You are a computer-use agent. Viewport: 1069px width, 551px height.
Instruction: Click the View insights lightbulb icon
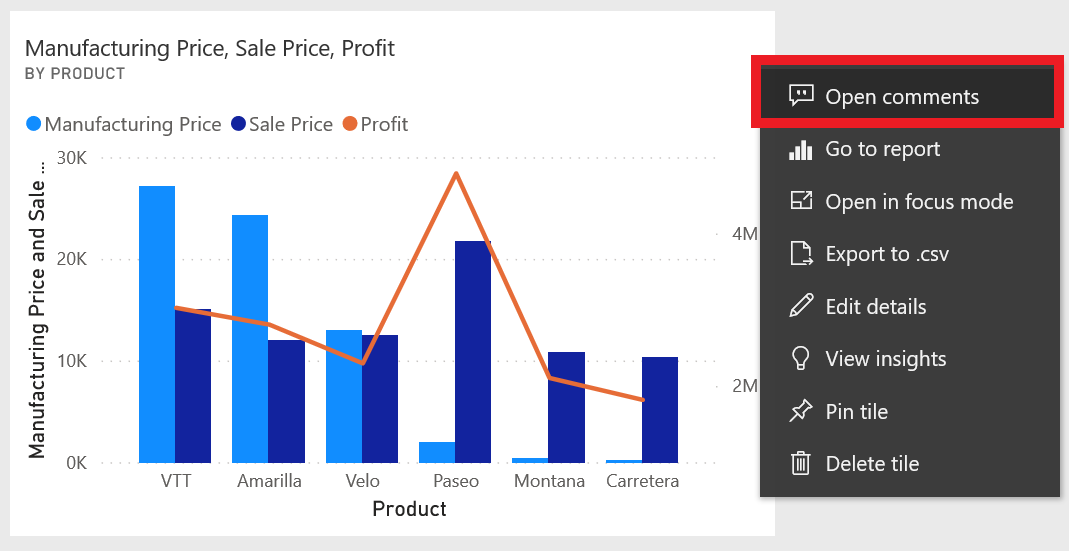click(x=800, y=358)
